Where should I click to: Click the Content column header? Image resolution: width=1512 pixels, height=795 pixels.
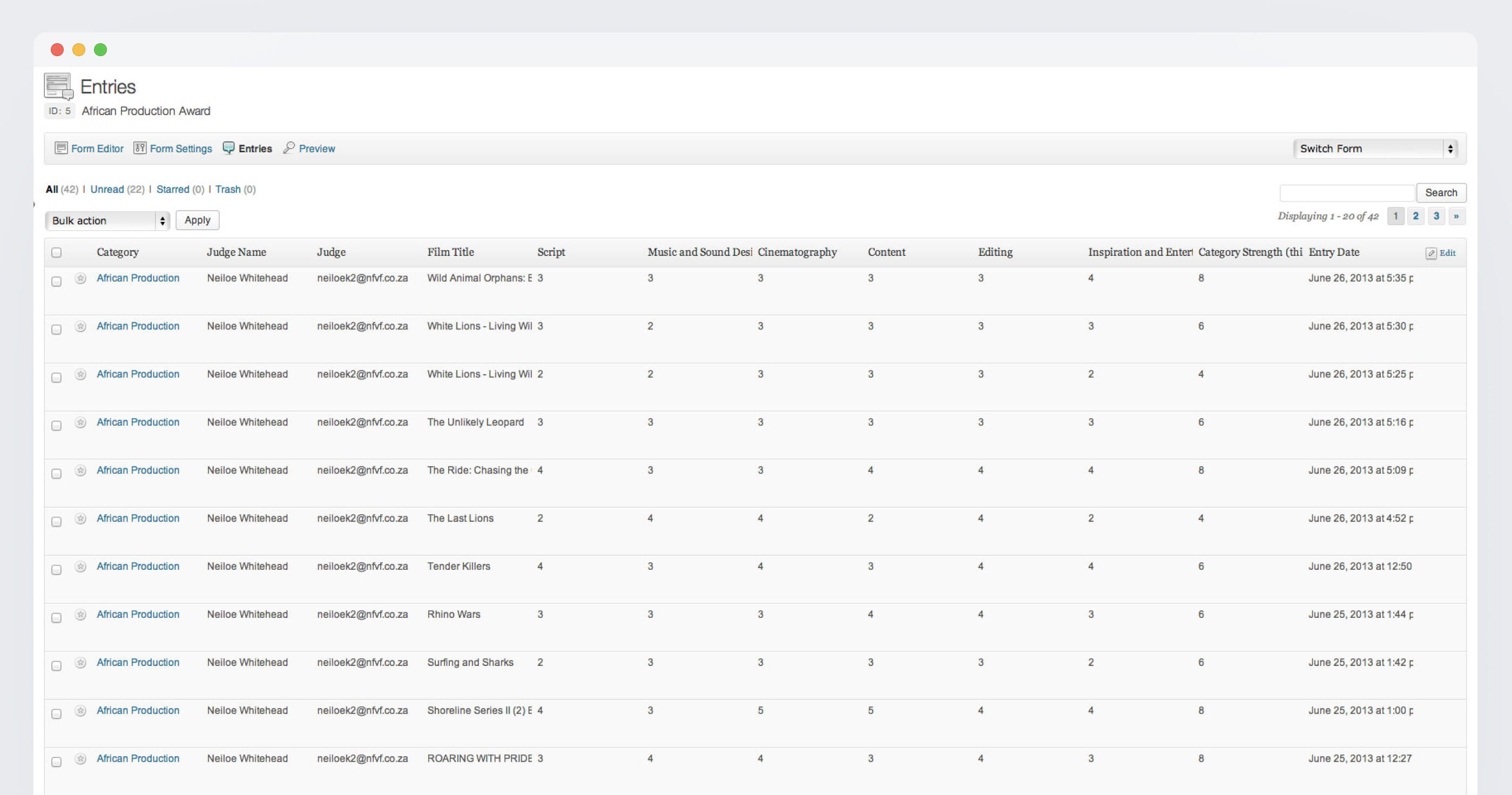point(886,252)
